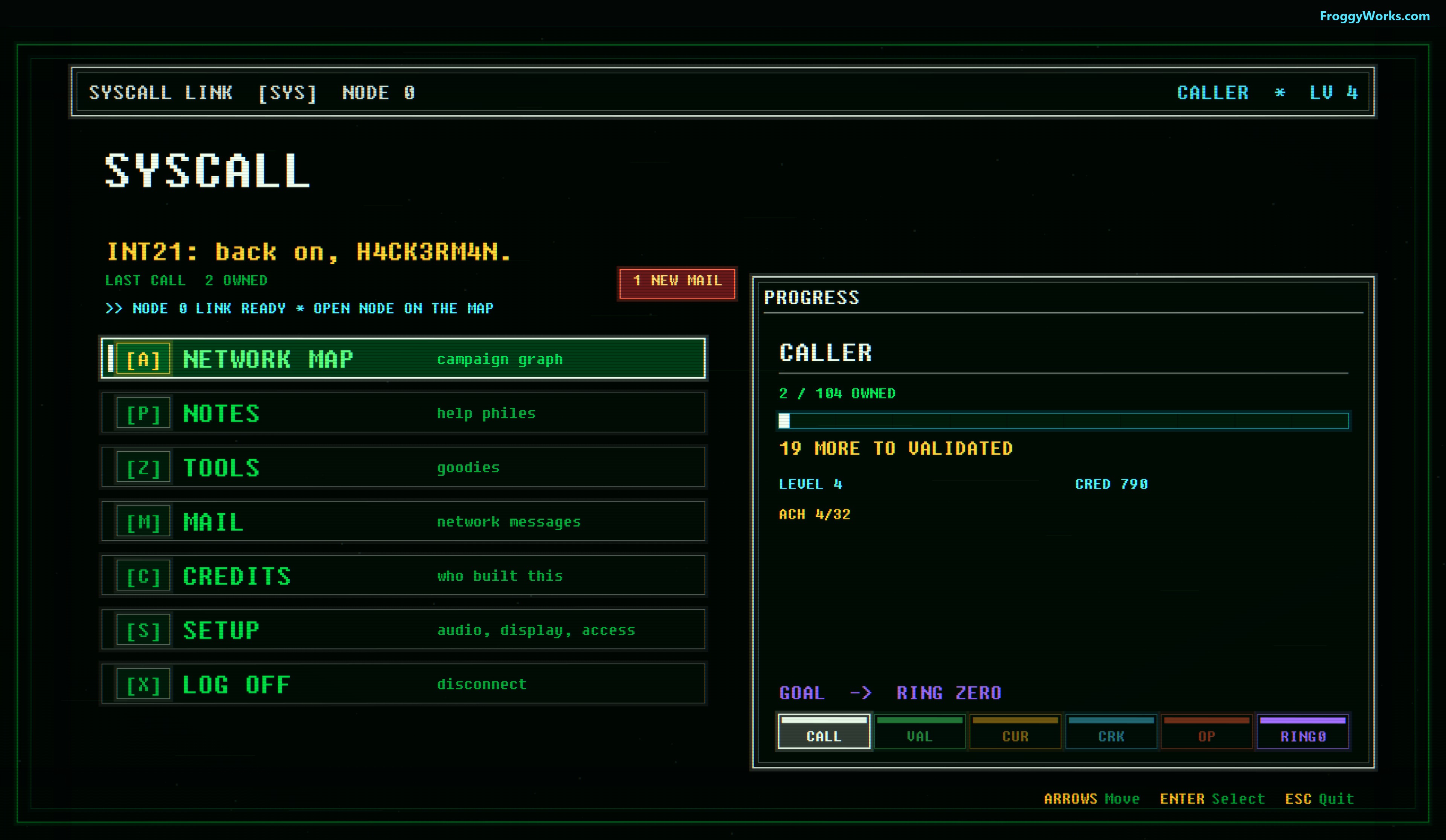Open the MAIL network messages entry
The height and width of the screenshot is (840, 1446).
click(x=403, y=521)
